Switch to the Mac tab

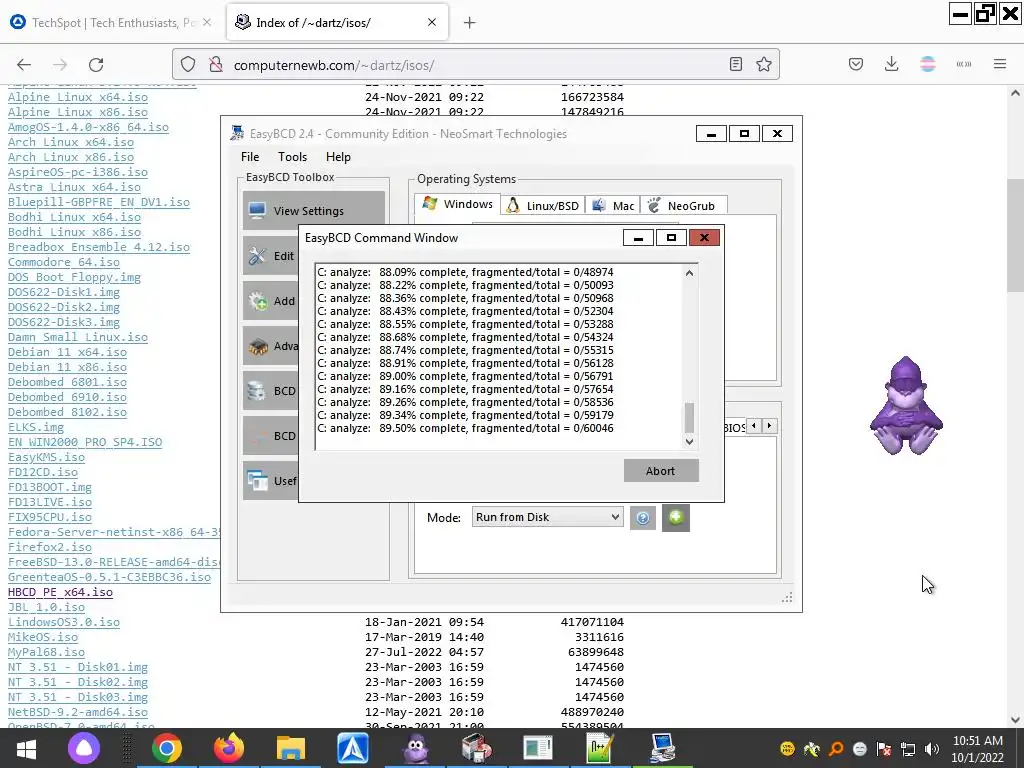(613, 206)
